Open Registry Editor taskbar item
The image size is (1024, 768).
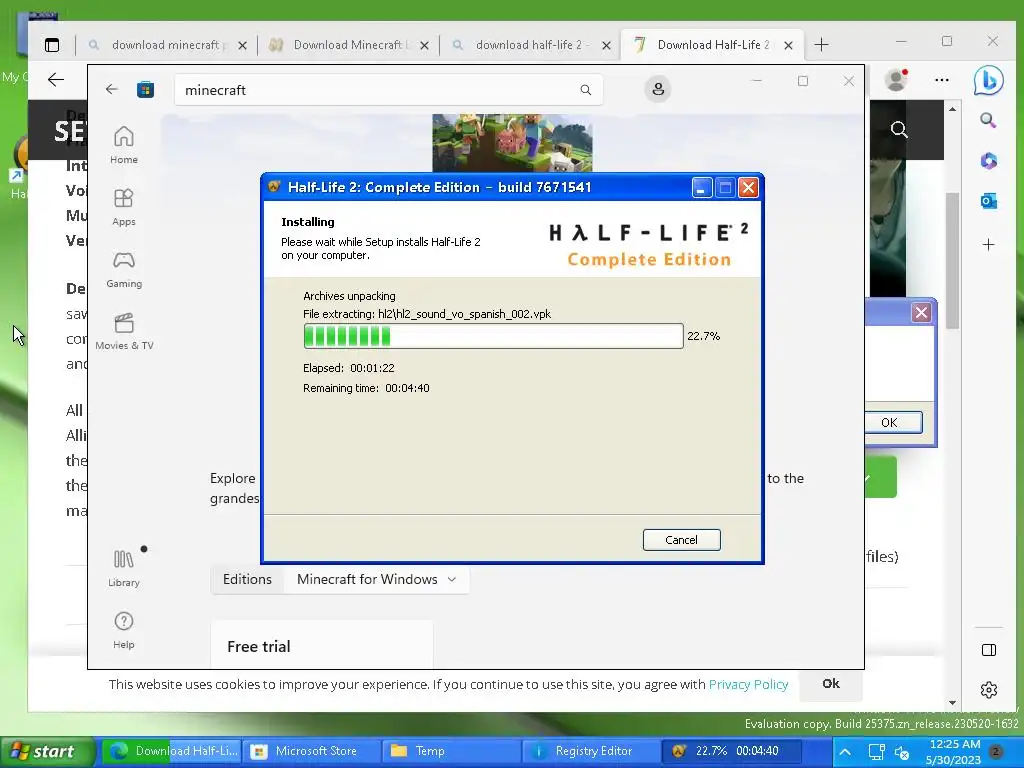591,752
